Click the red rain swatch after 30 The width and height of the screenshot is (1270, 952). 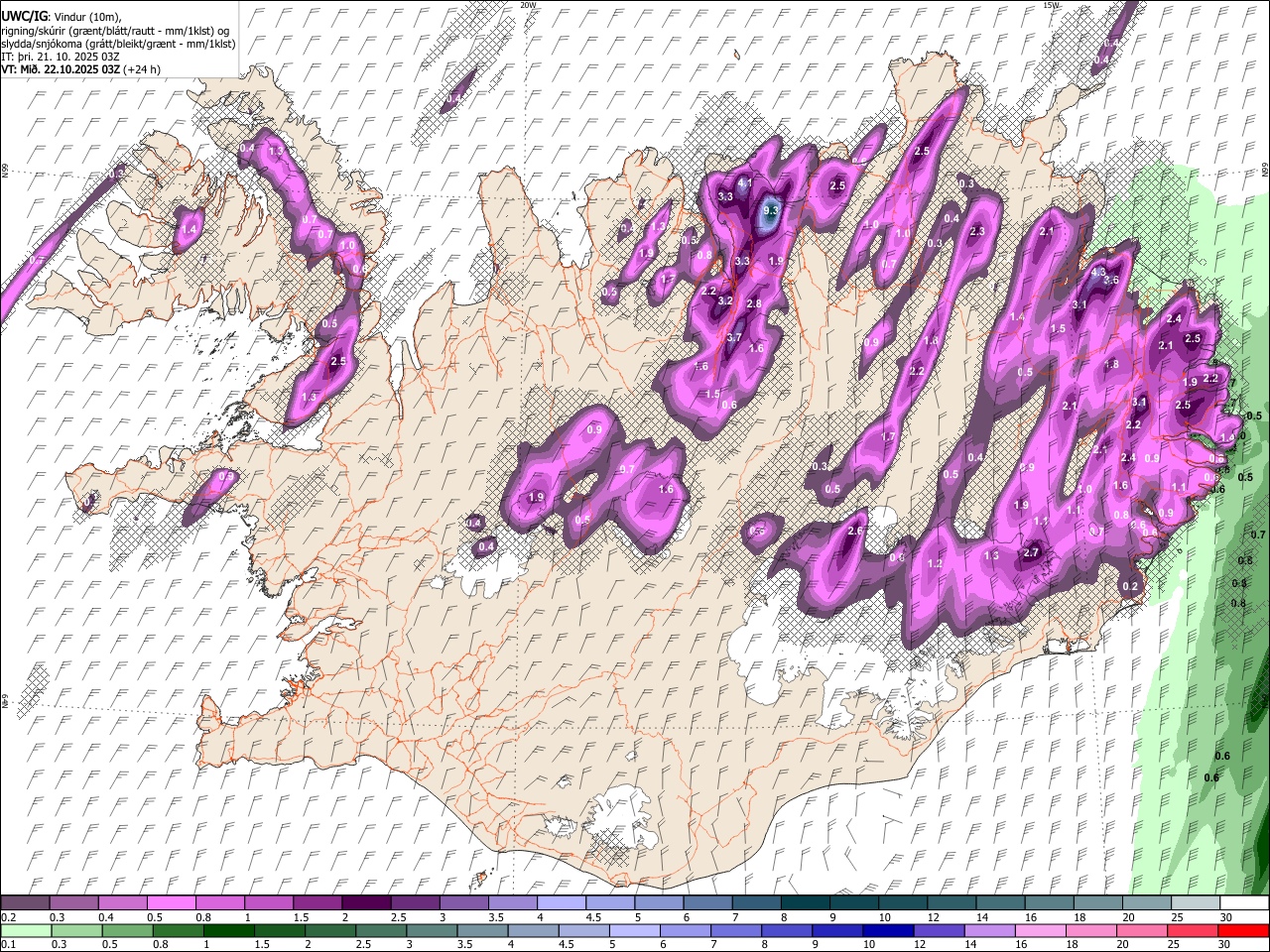1242,930
